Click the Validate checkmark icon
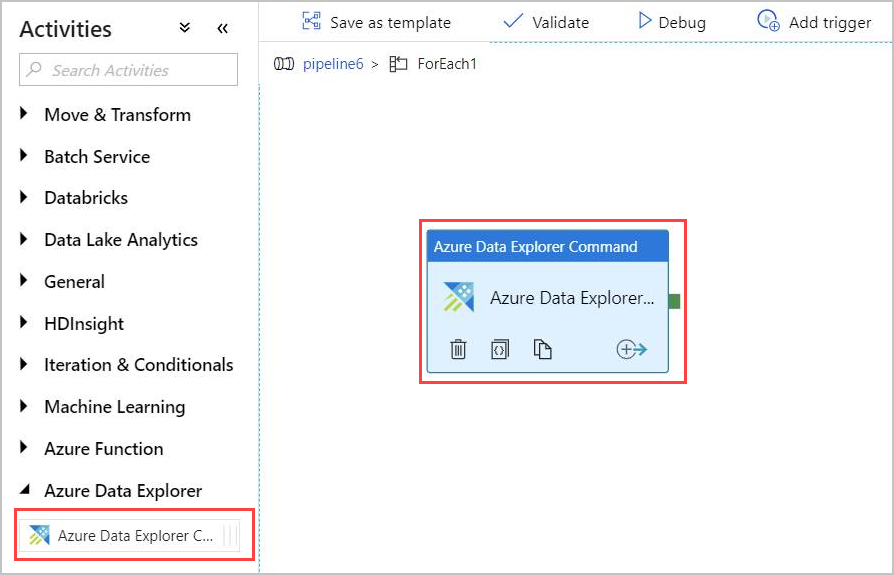The width and height of the screenshot is (894, 575). pyautogui.click(x=513, y=21)
